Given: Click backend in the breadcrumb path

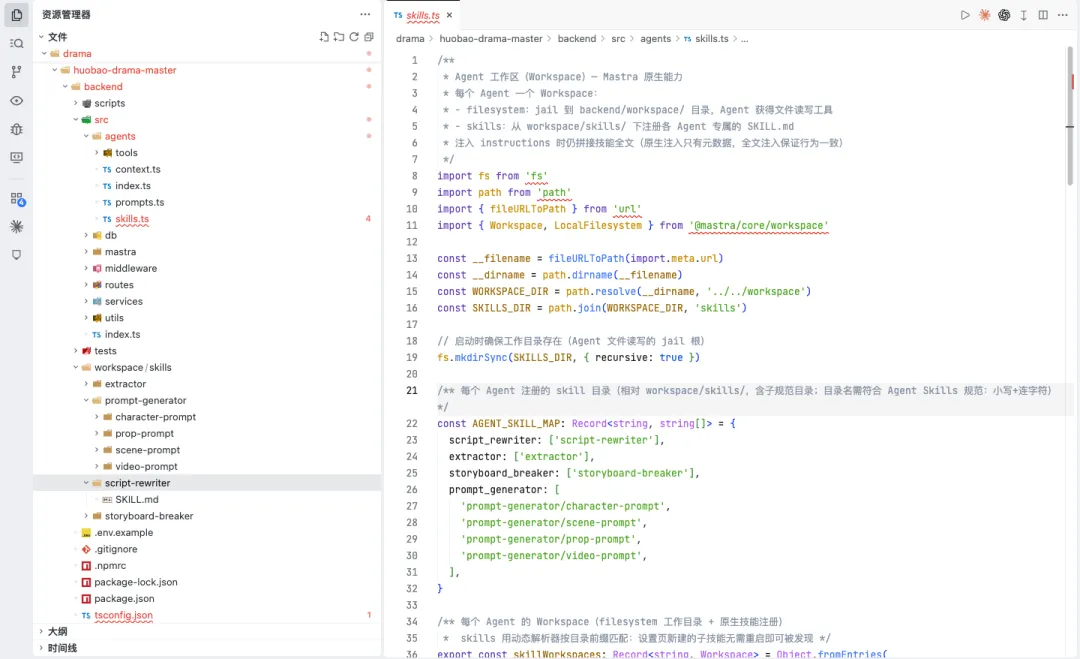Looking at the screenshot, I should tap(577, 39).
